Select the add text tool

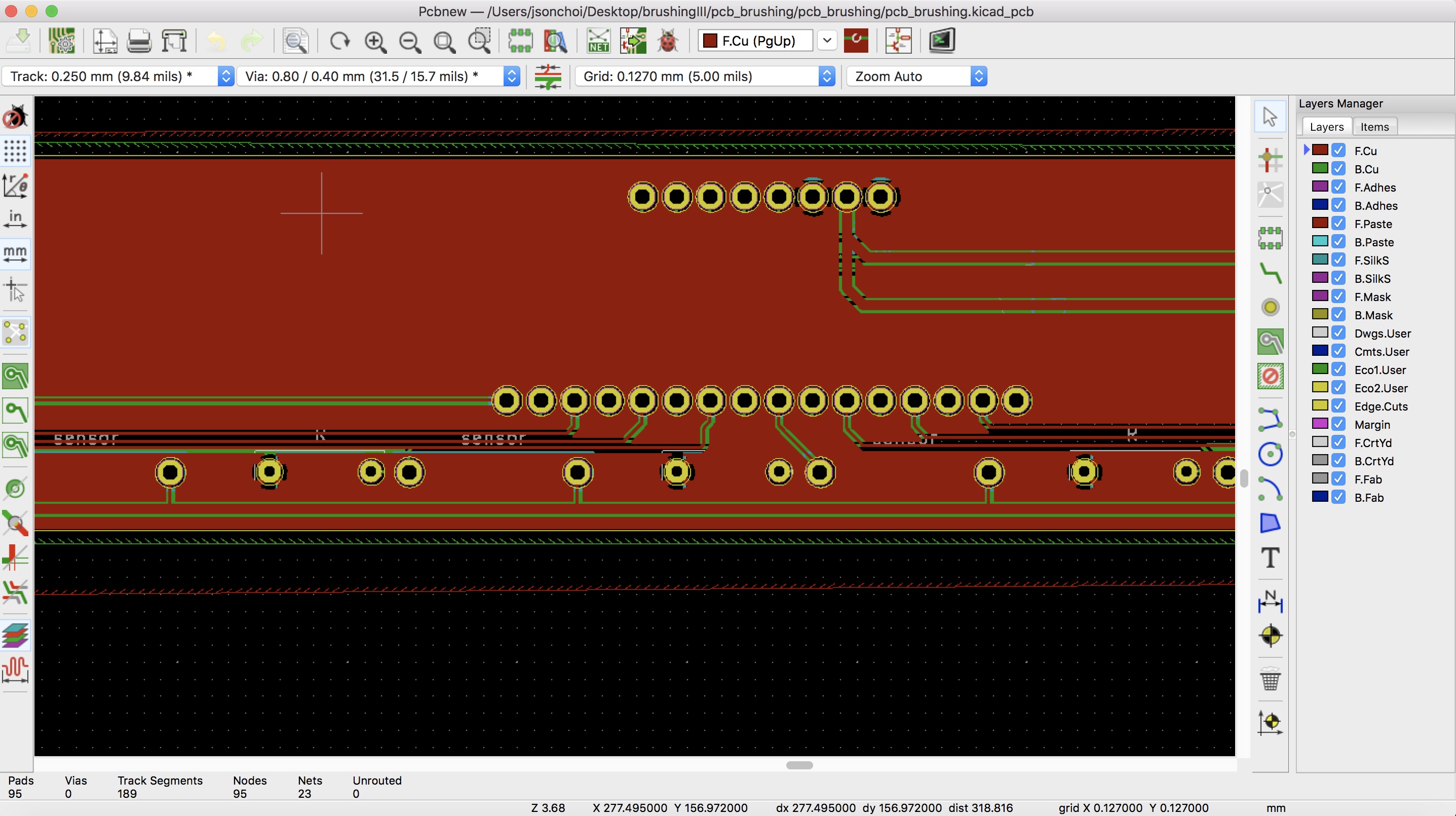1270,558
